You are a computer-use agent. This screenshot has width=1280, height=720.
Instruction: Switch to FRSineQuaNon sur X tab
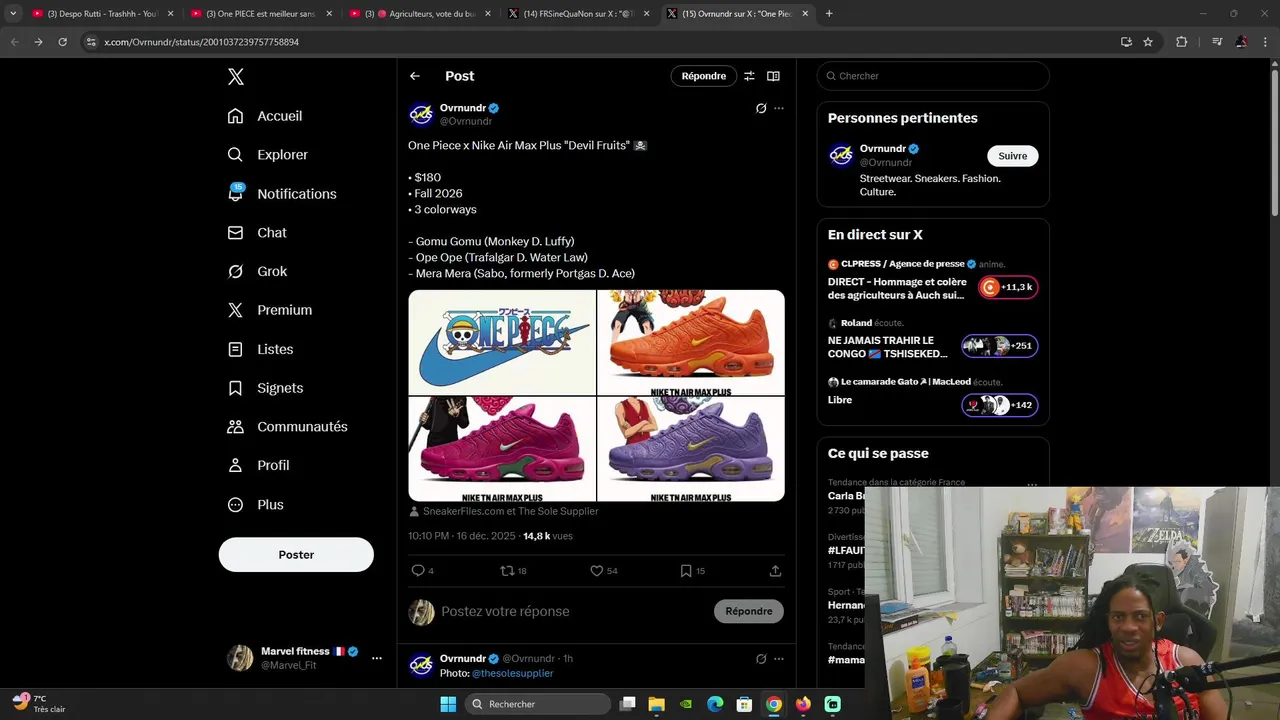coord(579,14)
